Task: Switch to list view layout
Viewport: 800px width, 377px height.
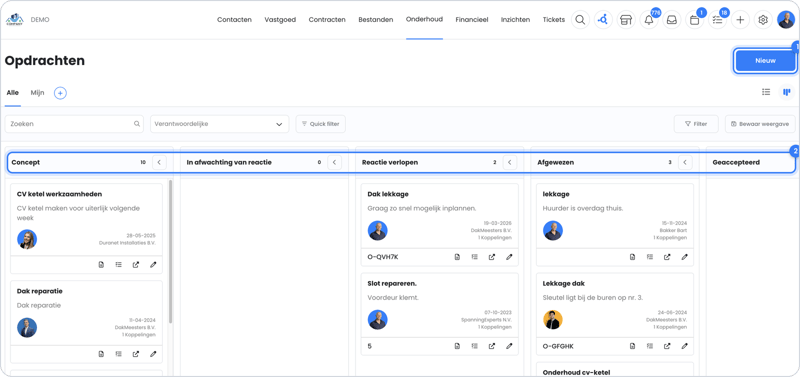Action: point(766,92)
